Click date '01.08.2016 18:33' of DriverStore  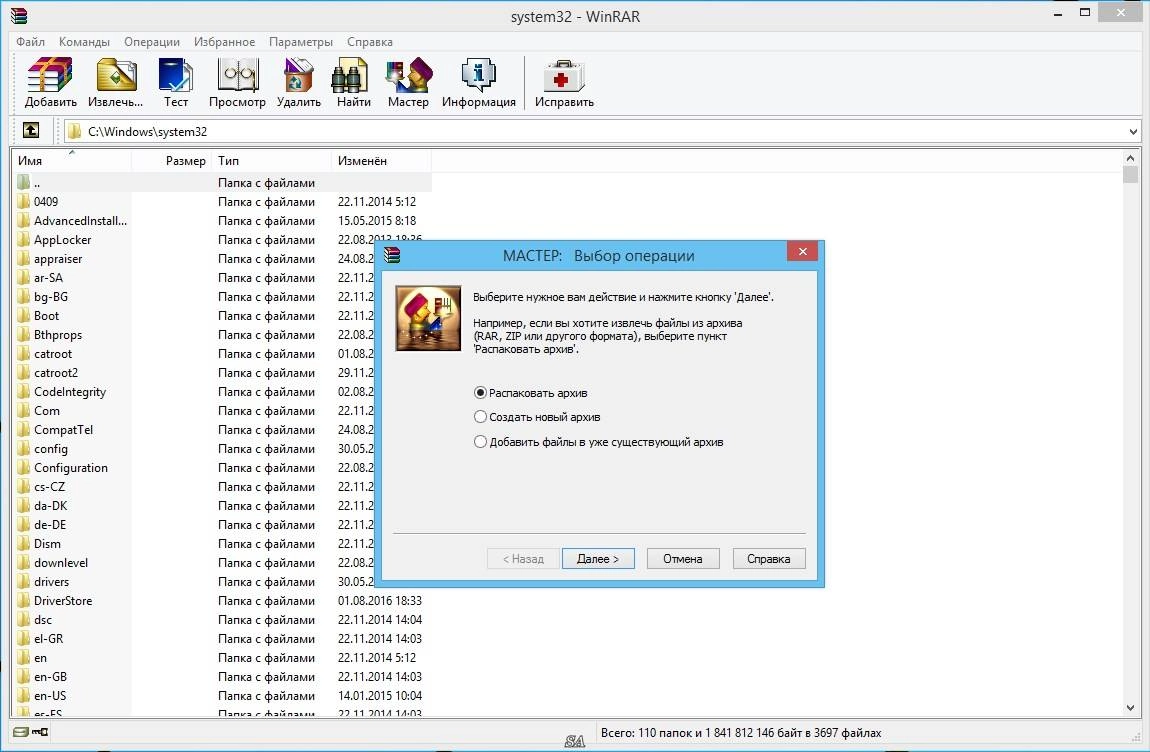(x=379, y=600)
